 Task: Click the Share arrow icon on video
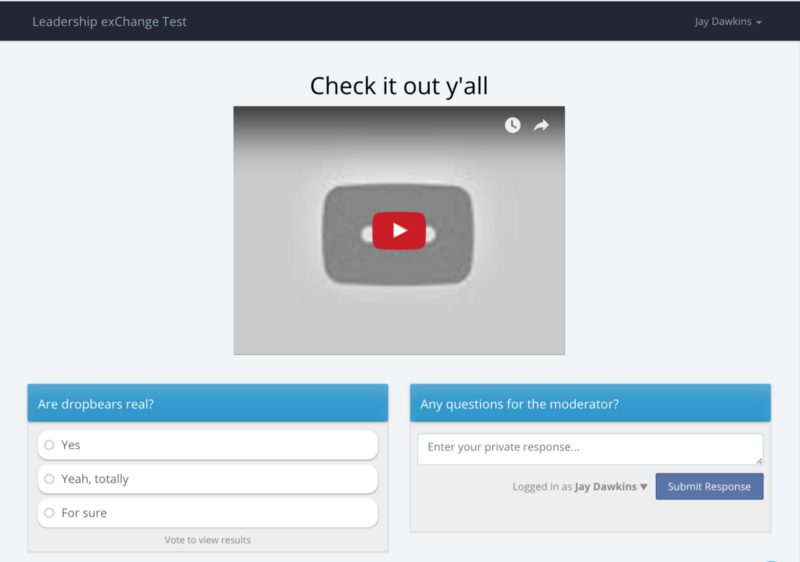pyautogui.click(x=541, y=125)
